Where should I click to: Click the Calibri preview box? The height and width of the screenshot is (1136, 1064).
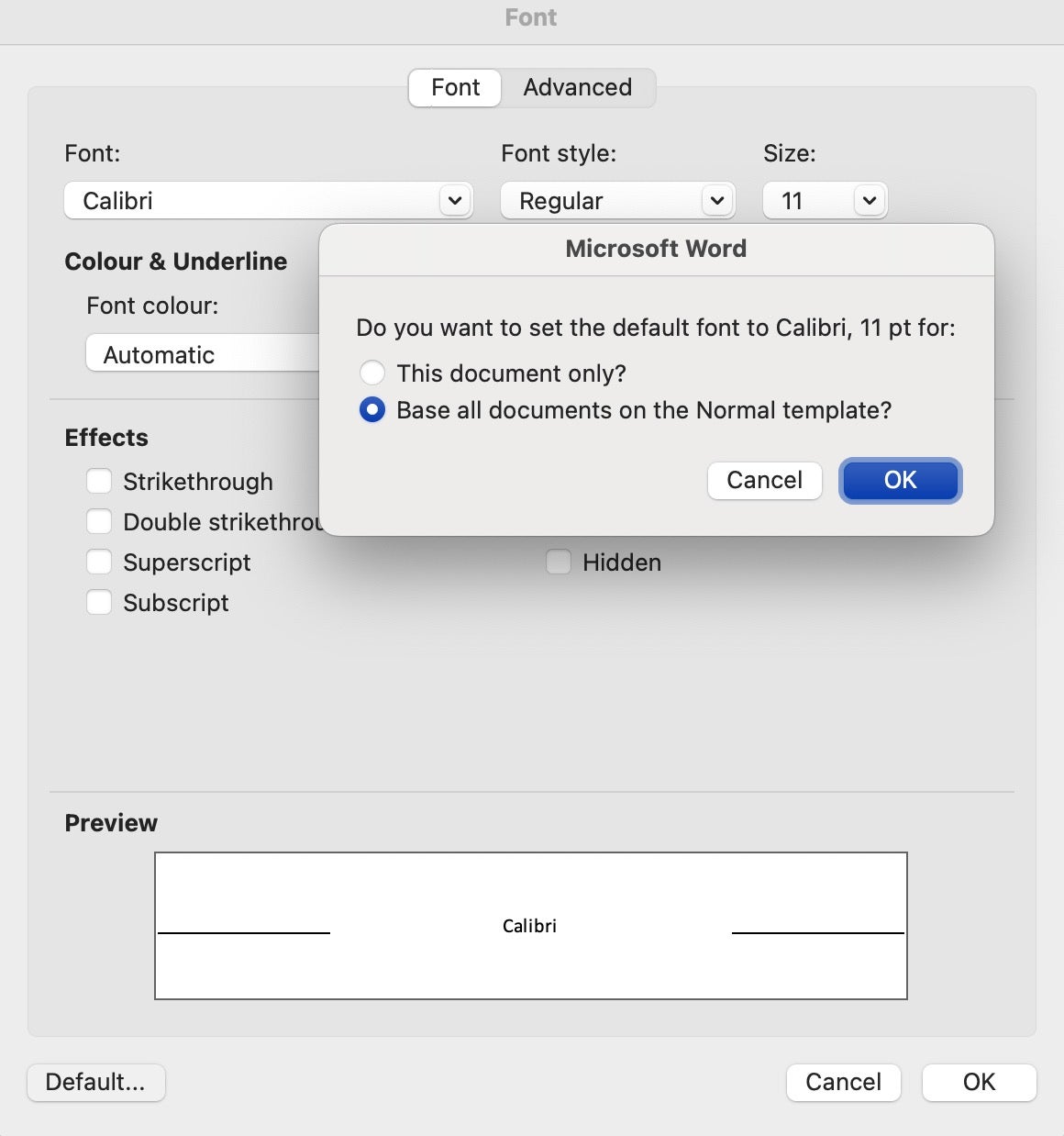(531, 926)
